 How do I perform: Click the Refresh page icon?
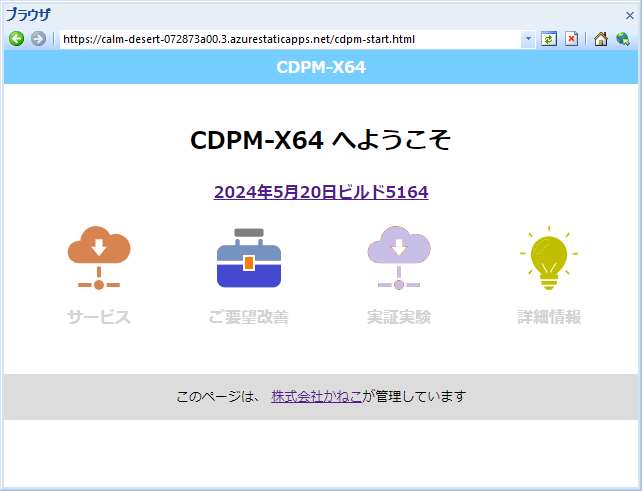click(549, 39)
